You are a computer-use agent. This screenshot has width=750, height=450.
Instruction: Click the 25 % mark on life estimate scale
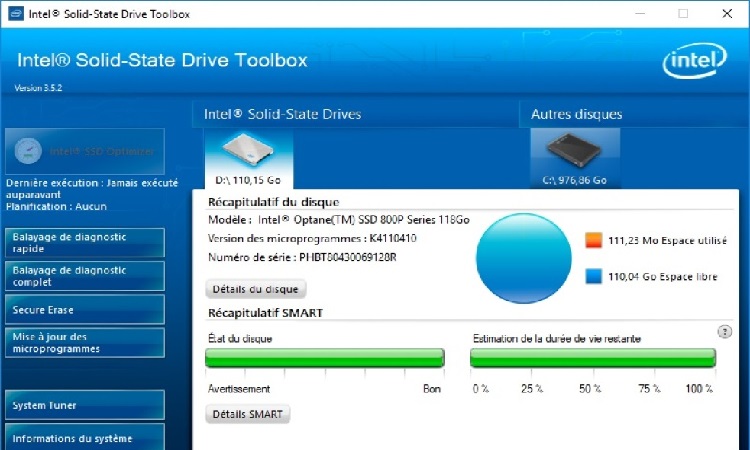point(532,389)
